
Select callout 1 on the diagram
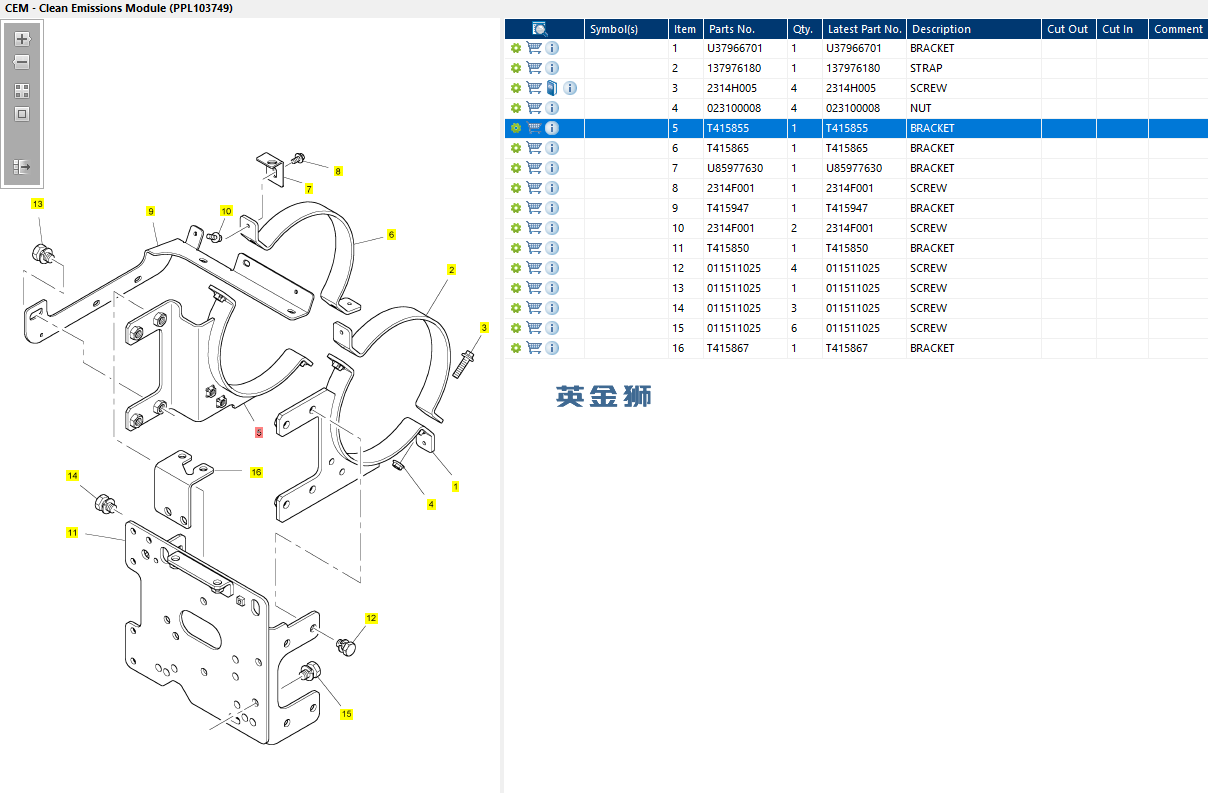(x=455, y=487)
